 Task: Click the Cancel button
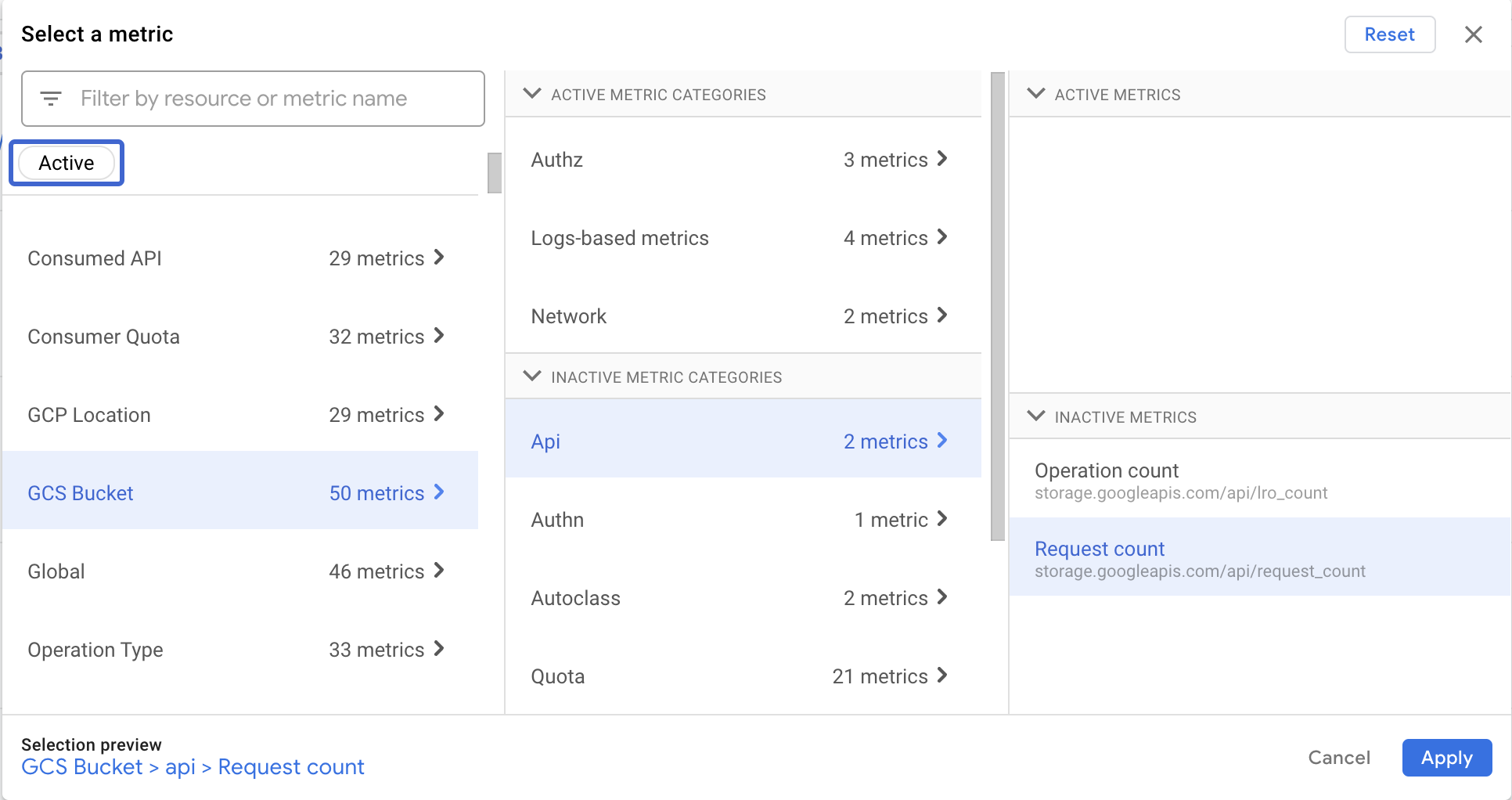(1339, 758)
